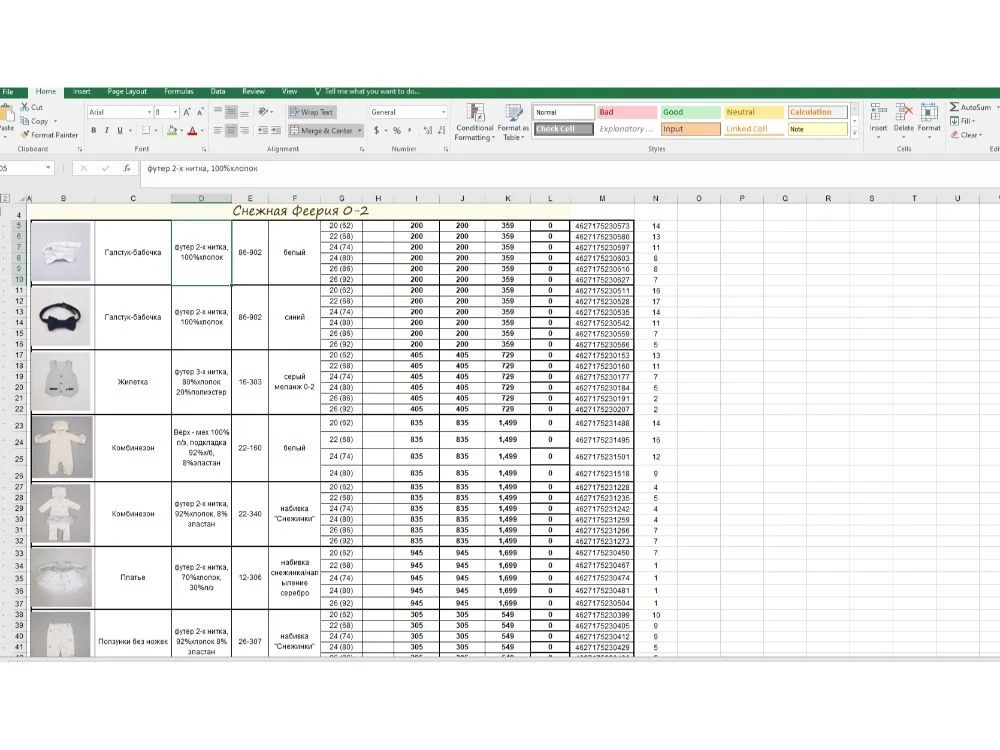Click the AutoSum sigma icon
The image size is (1000, 750).
pyautogui.click(x=954, y=107)
